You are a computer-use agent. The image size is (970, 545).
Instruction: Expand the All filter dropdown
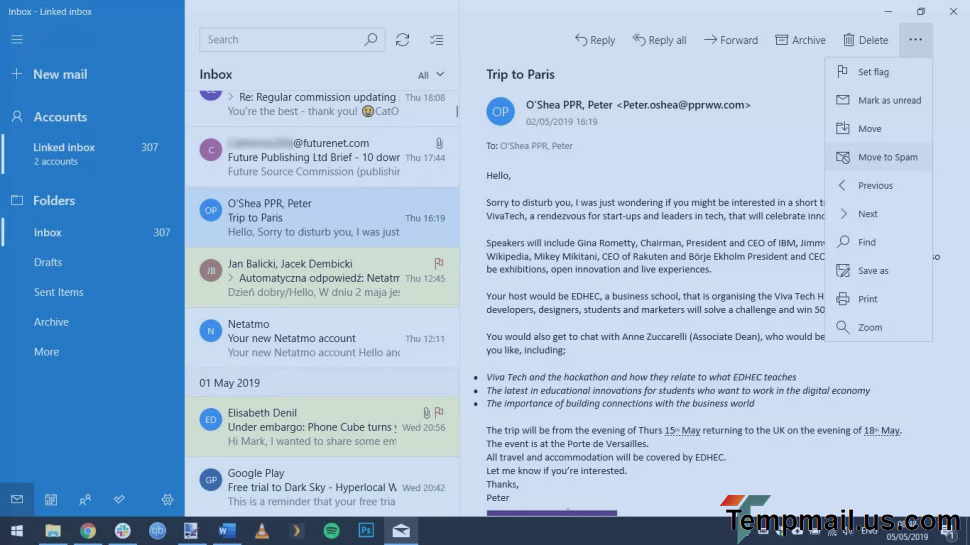(431, 75)
